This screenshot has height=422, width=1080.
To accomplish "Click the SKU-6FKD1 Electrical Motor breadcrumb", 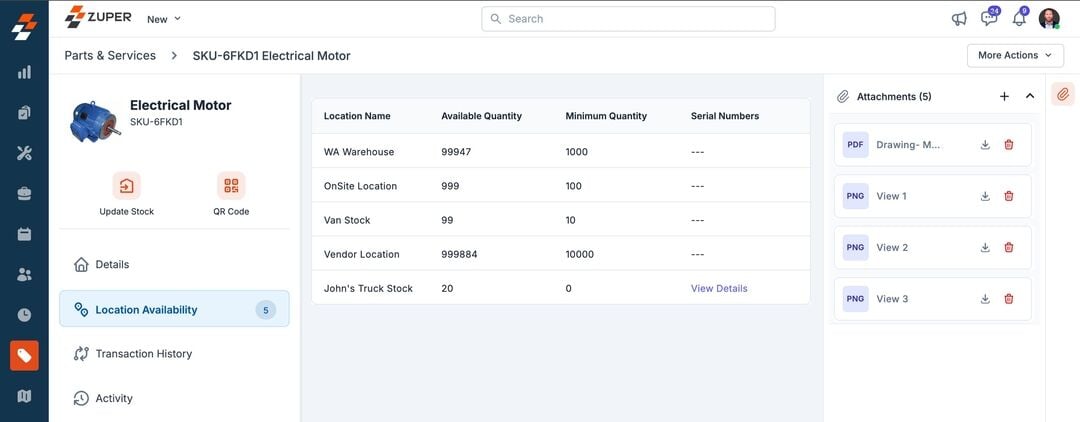I will (271, 56).
